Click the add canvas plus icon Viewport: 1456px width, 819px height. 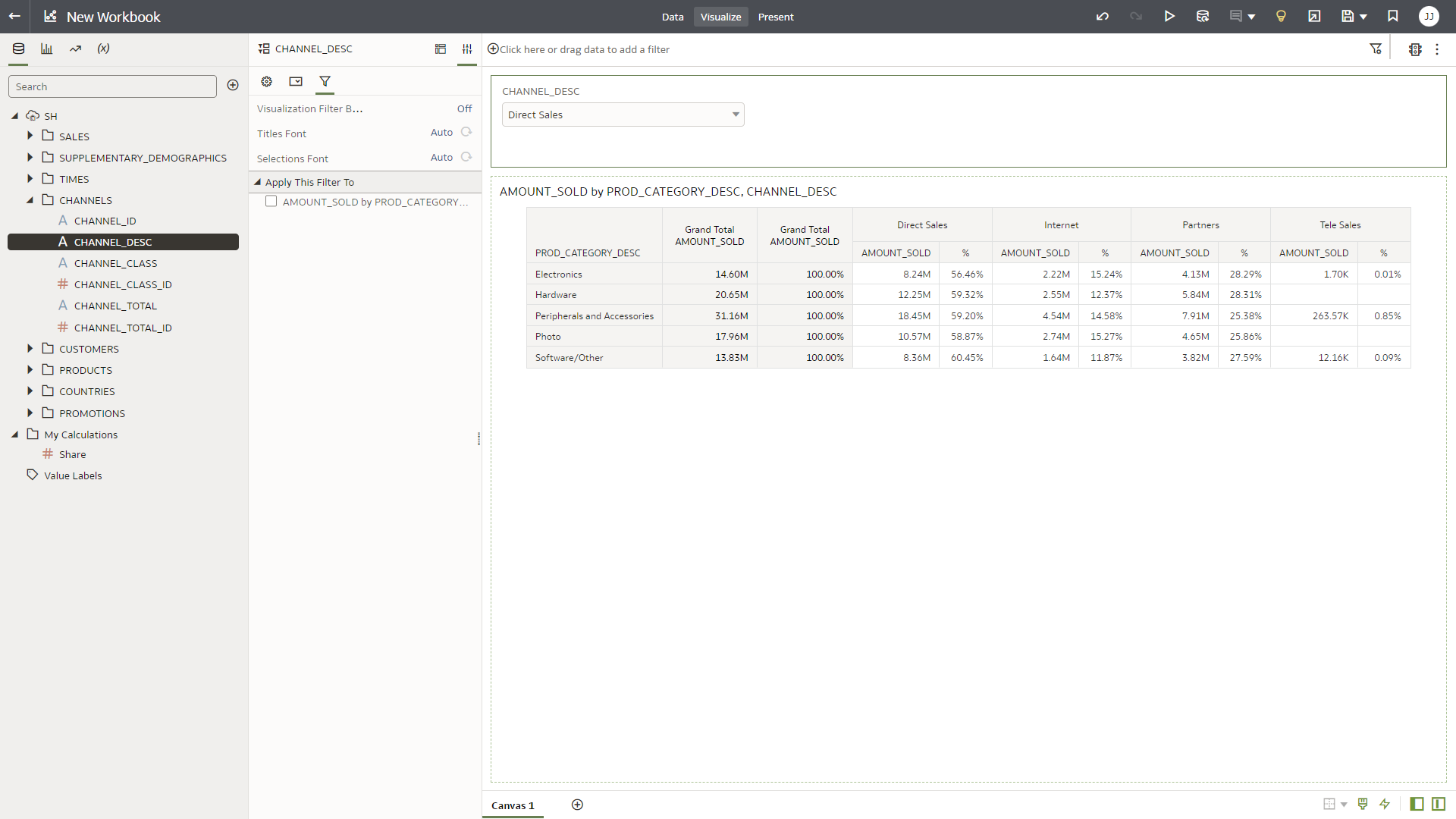click(x=577, y=805)
